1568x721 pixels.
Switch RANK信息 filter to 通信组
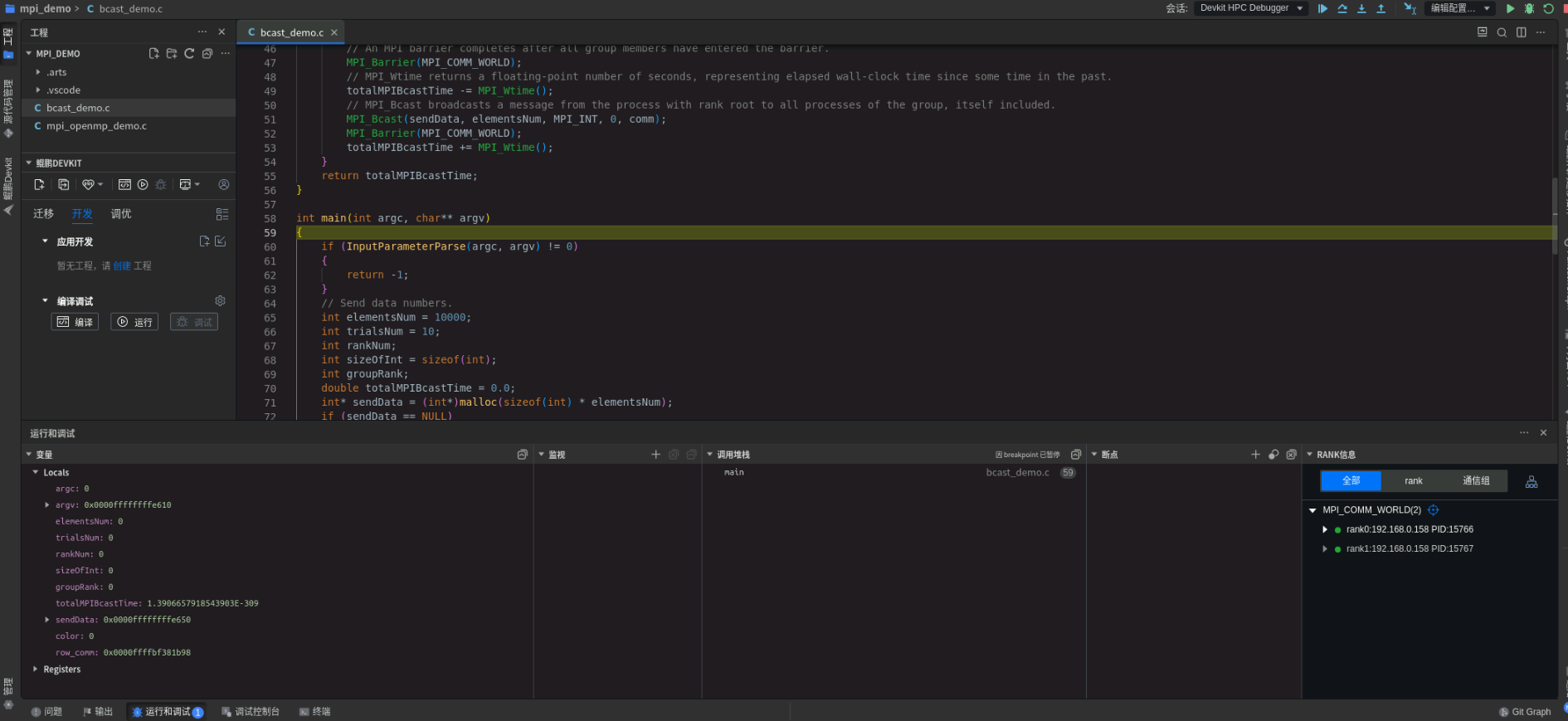(x=1475, y=481)
